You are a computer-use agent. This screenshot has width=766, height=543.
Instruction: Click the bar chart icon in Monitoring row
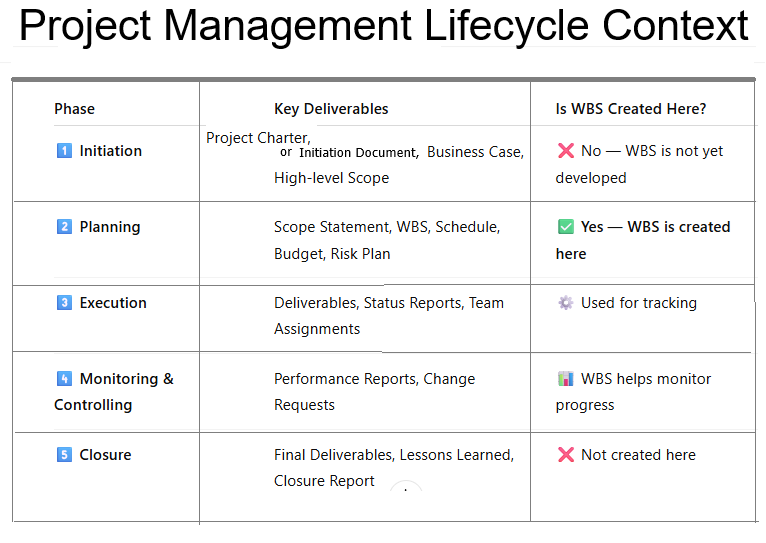pyautogui.click(x=565, y=379)
